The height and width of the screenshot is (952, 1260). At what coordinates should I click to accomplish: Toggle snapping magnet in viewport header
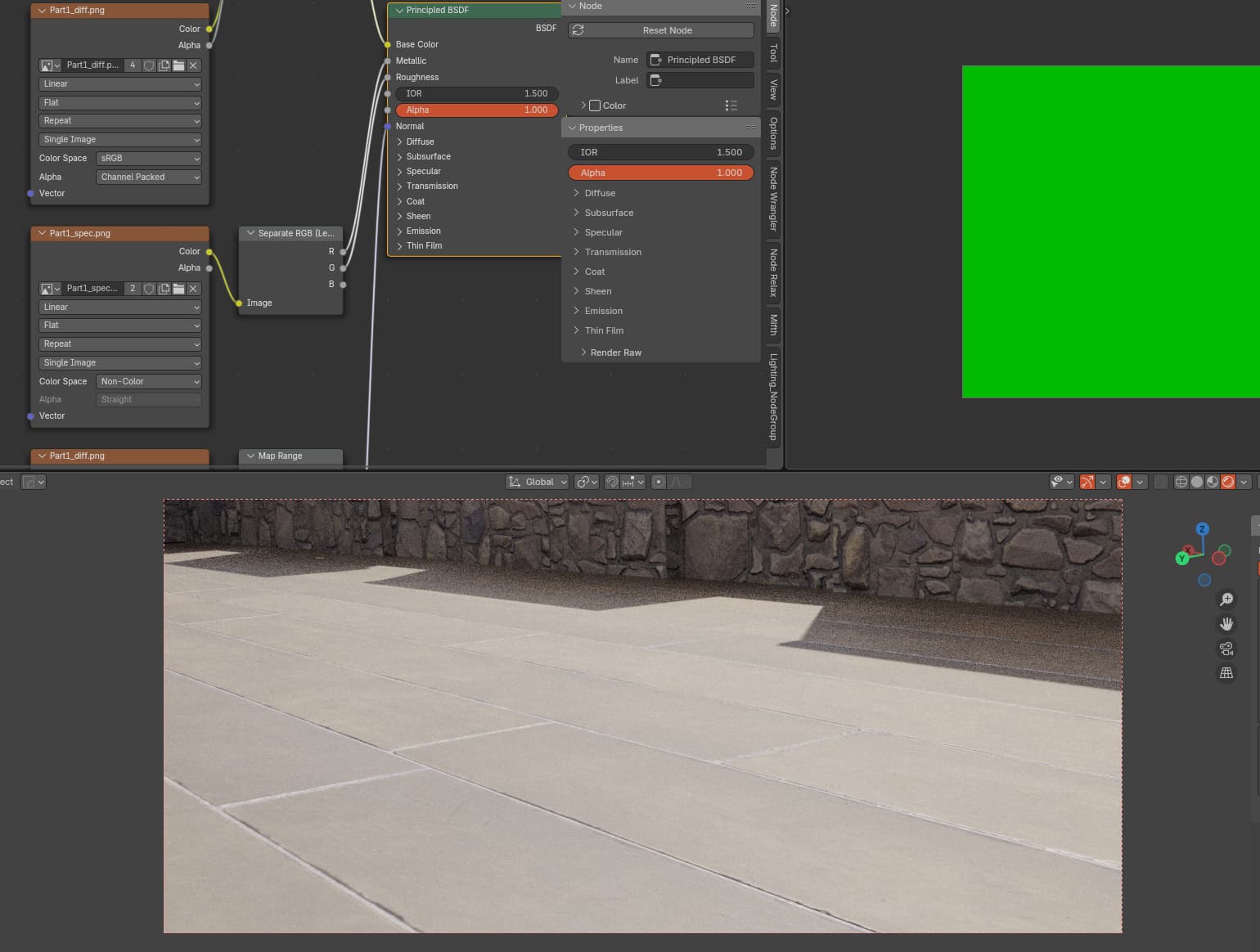point(611,482)
